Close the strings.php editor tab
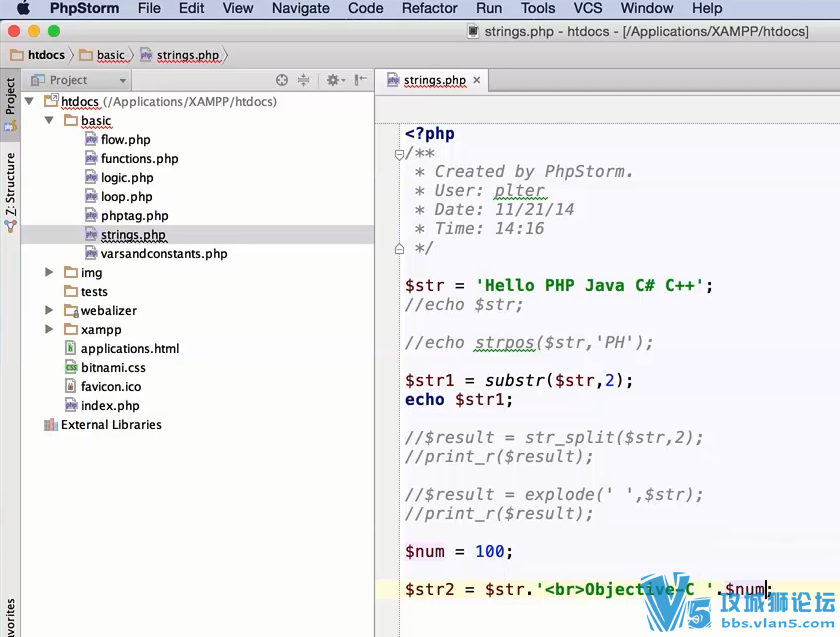This screenshot has width=840, height=637. [x=477, y=80]
